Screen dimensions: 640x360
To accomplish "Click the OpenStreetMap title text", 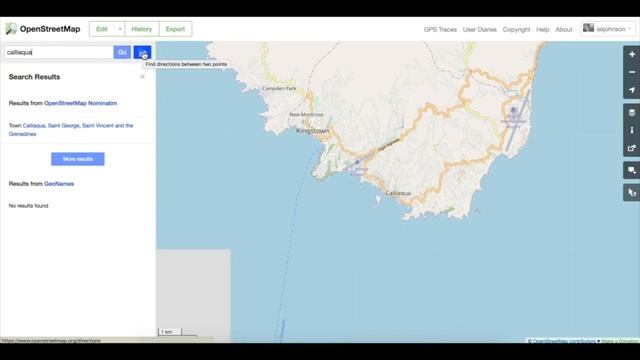I will click(x=50, y=29).
